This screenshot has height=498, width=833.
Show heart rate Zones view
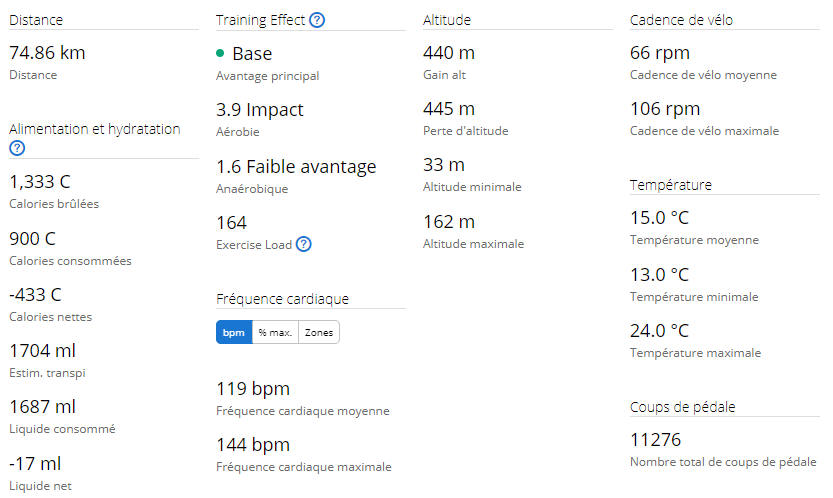pos(319,333)
